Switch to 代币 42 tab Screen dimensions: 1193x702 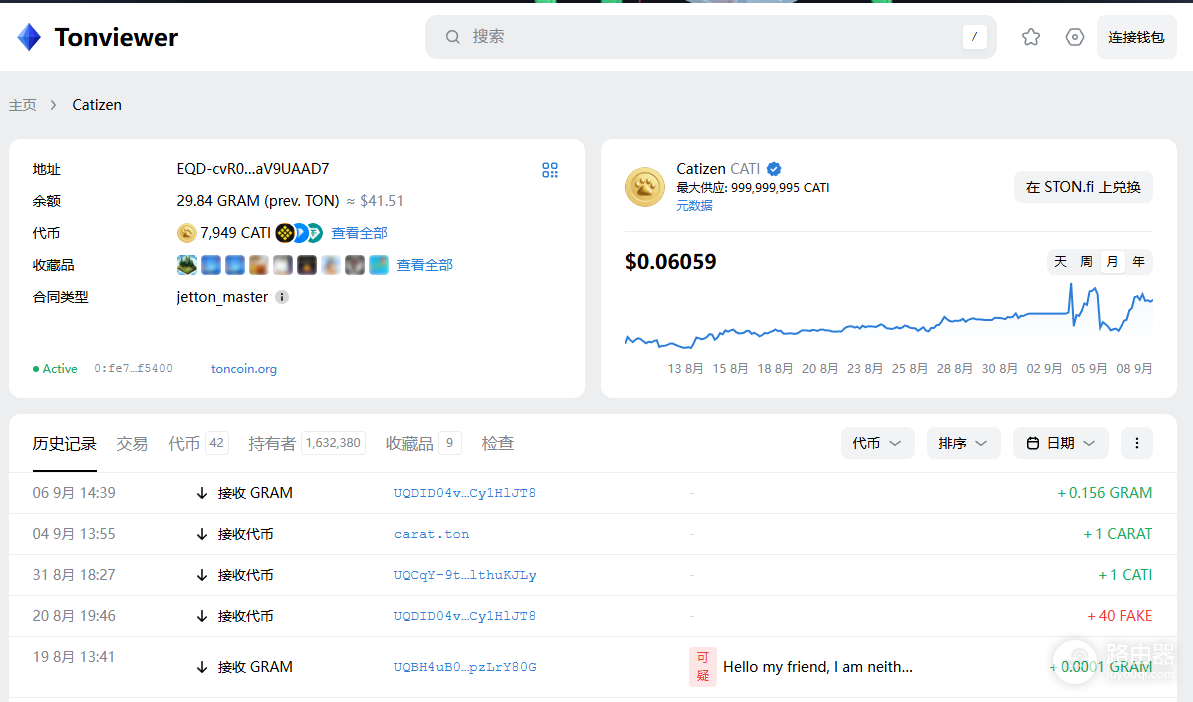pos(197,443)
